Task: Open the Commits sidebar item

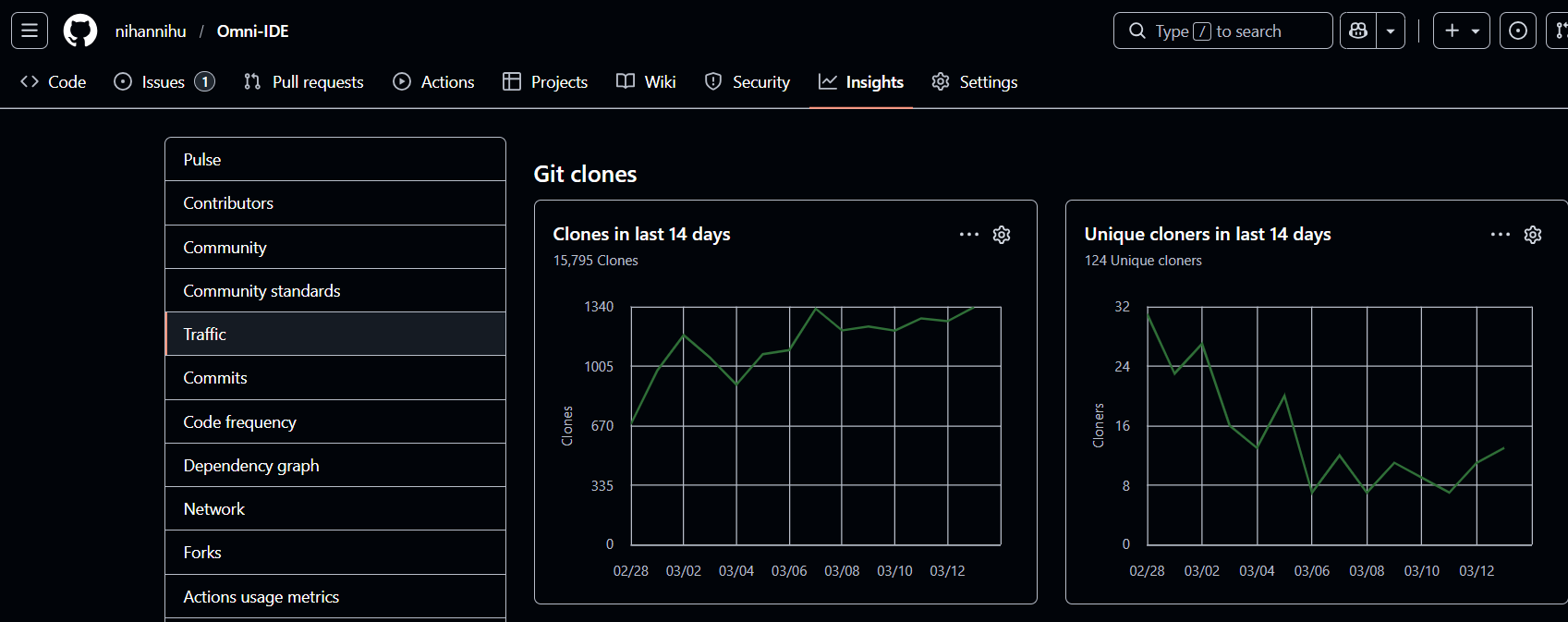Action: (335, 378)
